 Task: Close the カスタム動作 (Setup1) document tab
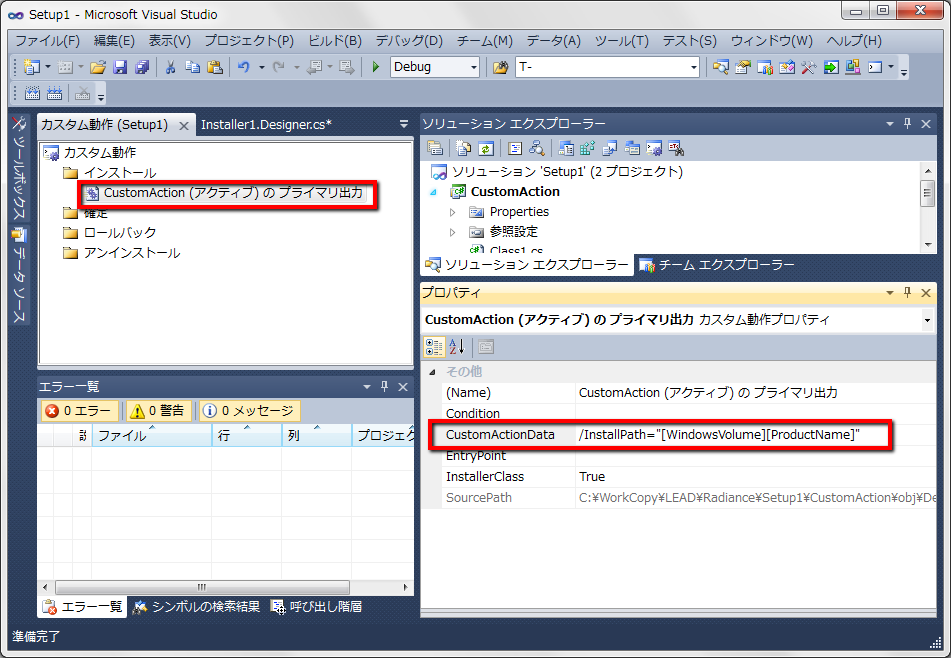(184, 126)
